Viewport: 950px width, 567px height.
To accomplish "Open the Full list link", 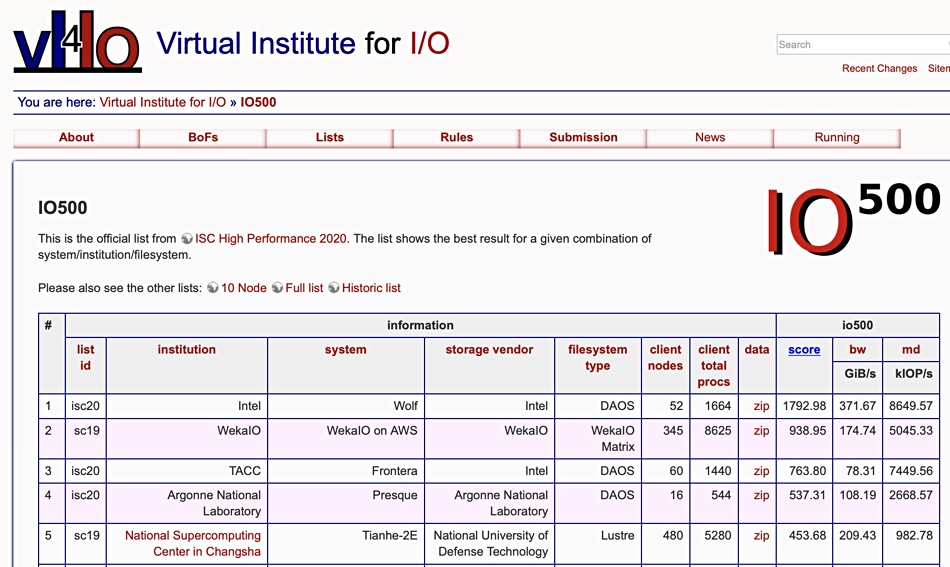I will [304, 288].
